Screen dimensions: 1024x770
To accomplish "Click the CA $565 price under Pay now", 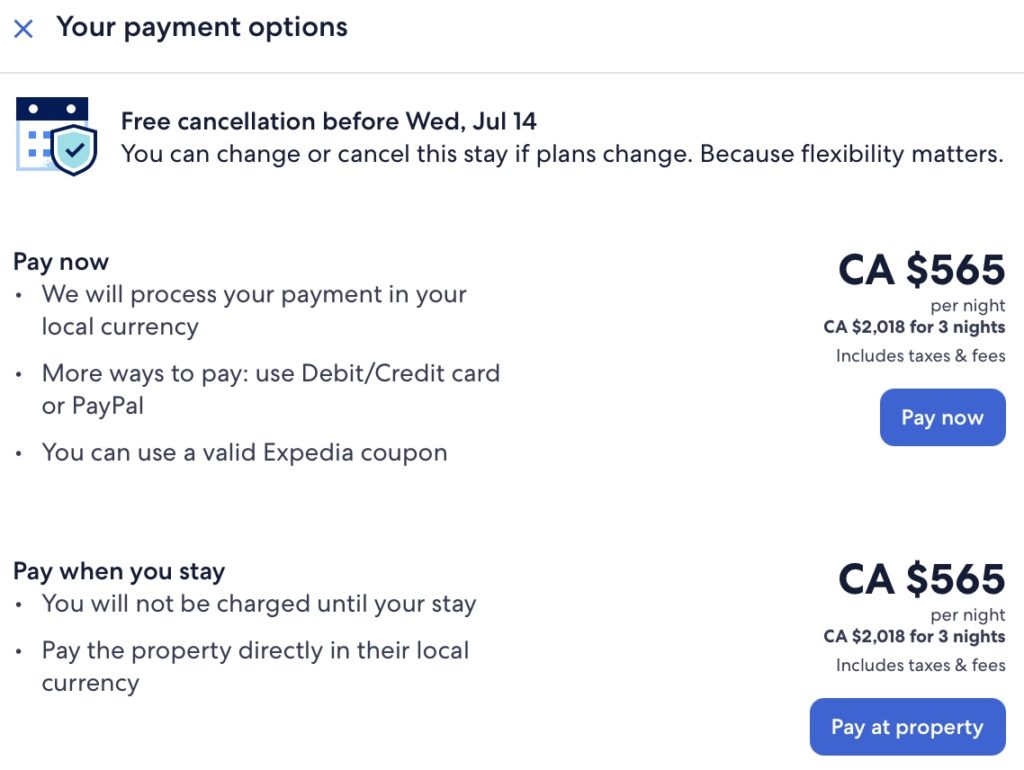I will click(x=921, y=271).
